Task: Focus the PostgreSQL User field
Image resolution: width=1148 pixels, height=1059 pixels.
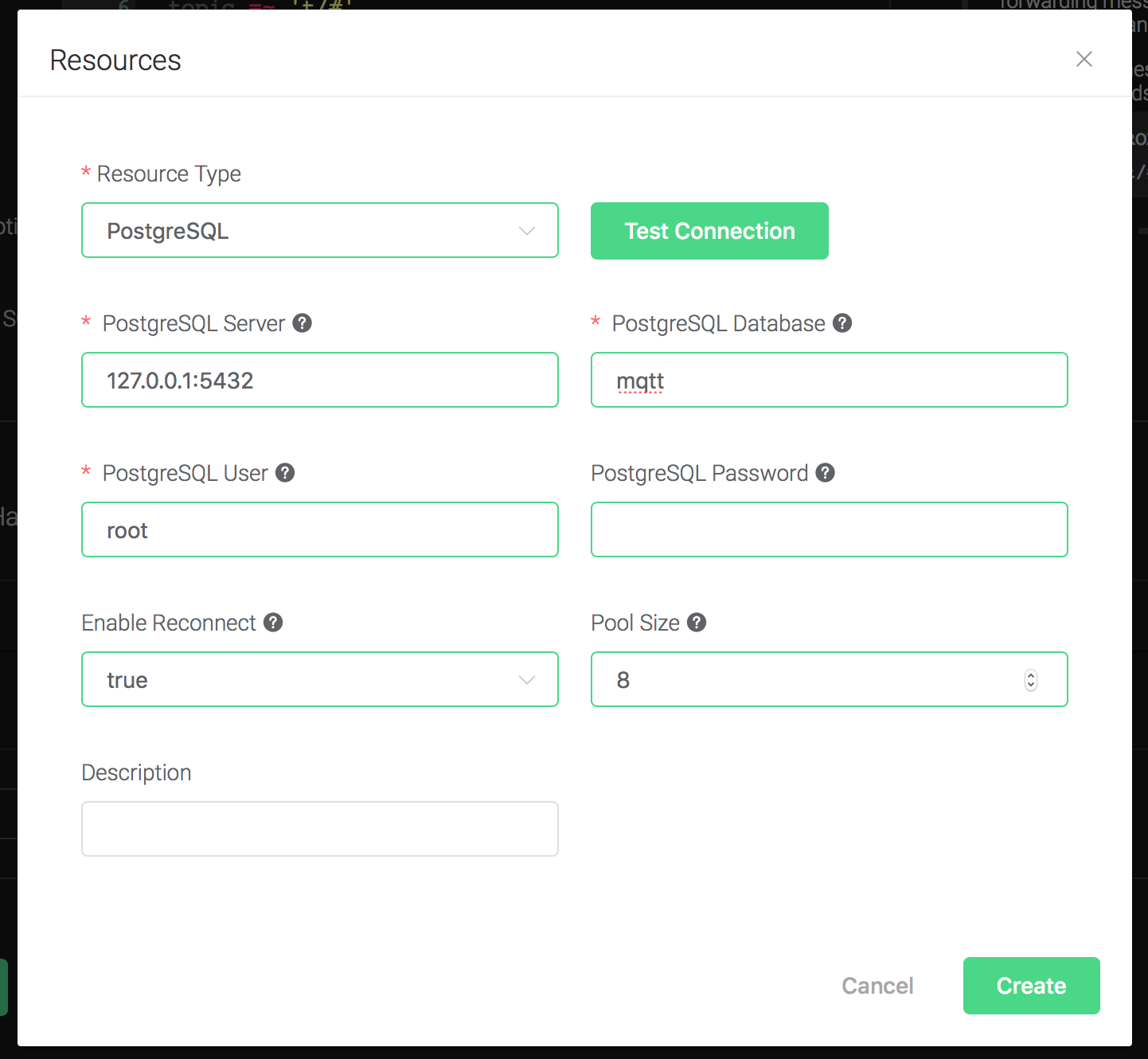Action: [x=320, y=529]
